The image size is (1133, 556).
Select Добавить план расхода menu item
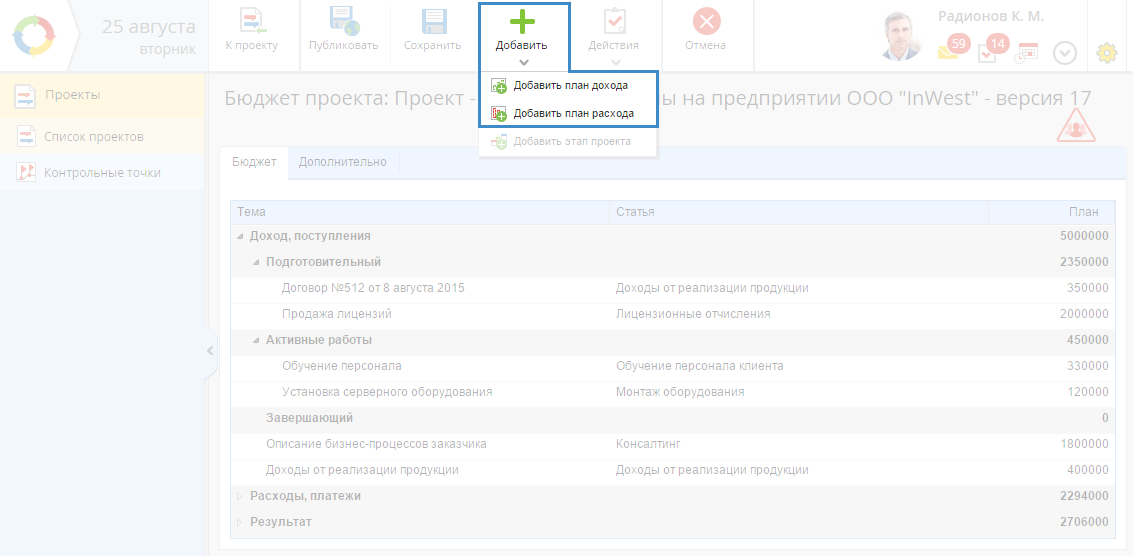(x=573, y=114)
